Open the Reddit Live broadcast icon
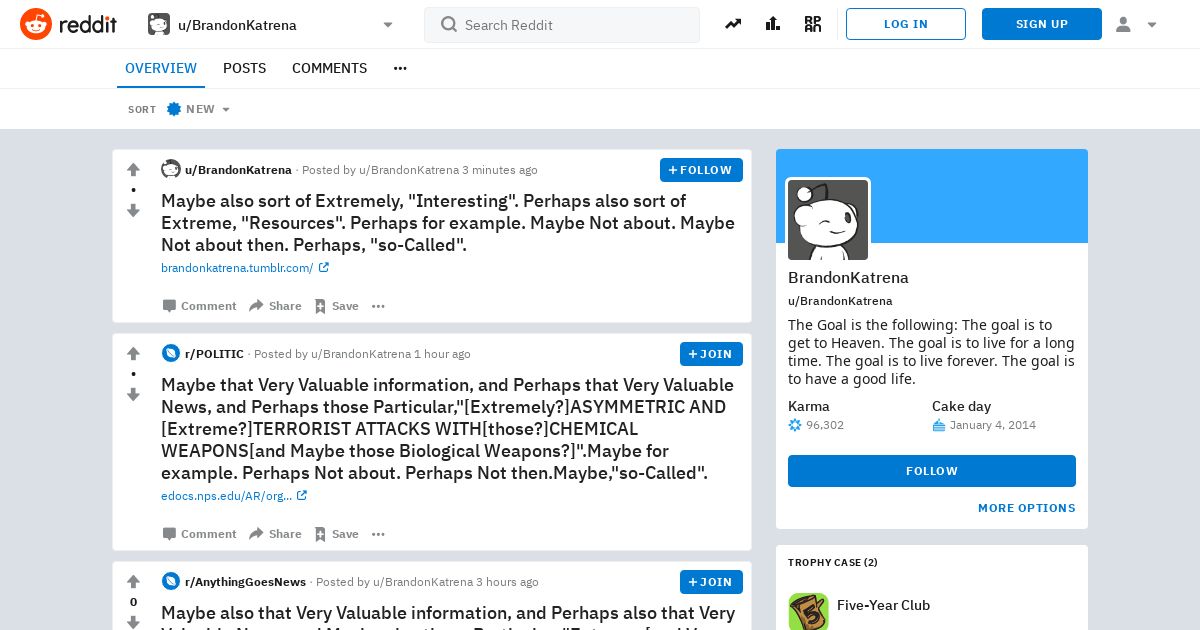This screenshot has width=1200, height=630. coord(813,24)
